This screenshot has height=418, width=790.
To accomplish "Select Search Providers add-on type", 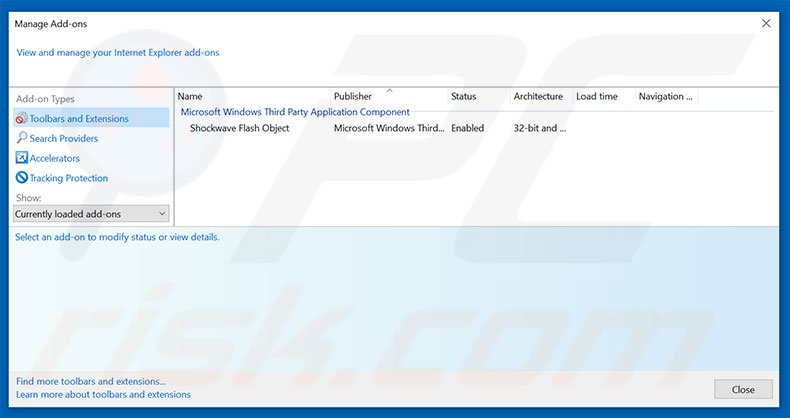I will [63, 138].
